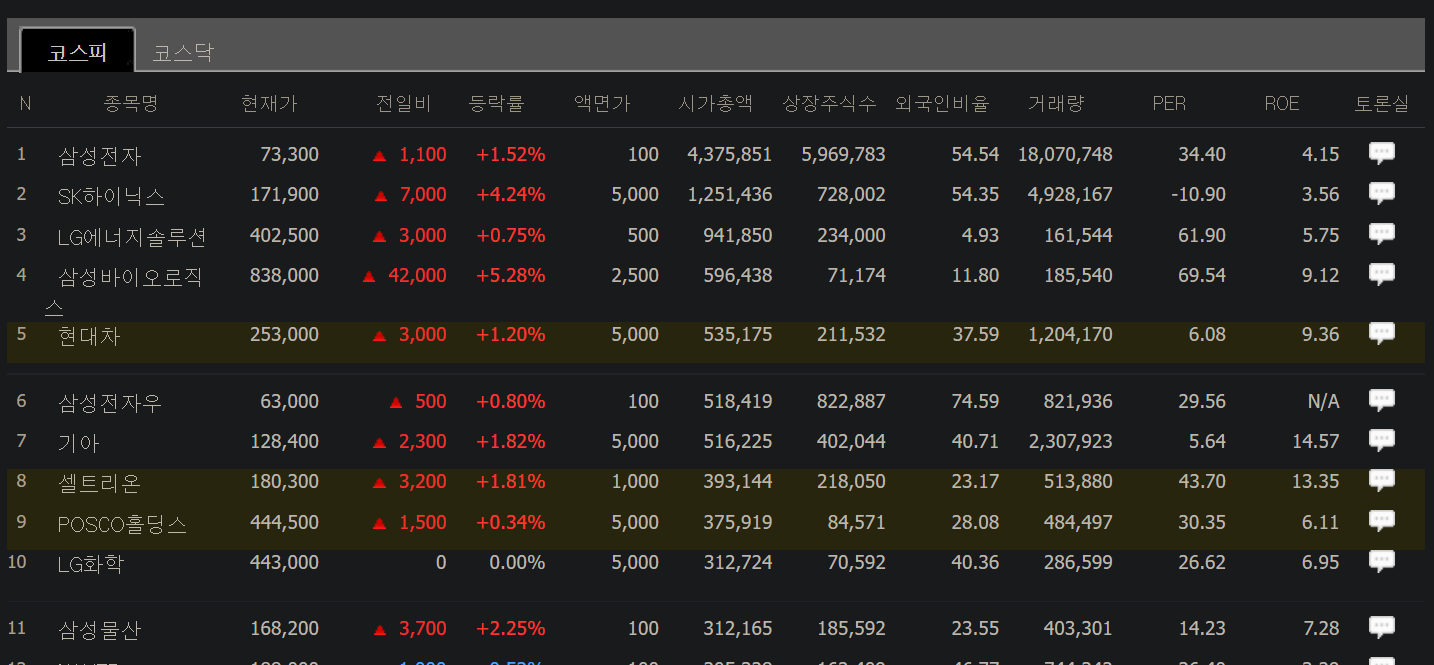The width and height of the screenshot is (1434, 665).
Task: Click the PER column header
Action: tap(1169, 103)
